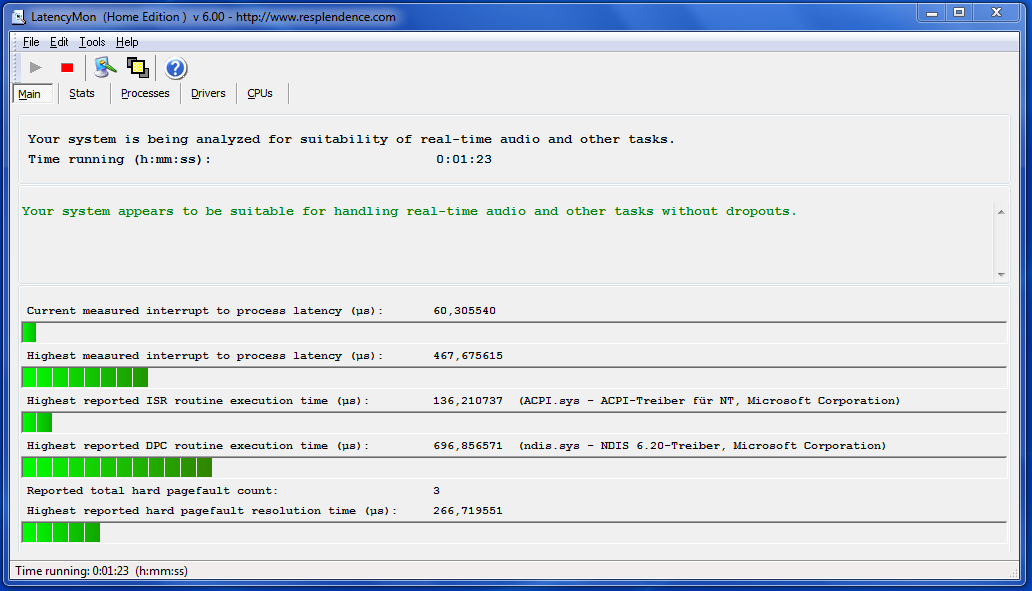Open the Edit menu

click(x=59, y=42)
